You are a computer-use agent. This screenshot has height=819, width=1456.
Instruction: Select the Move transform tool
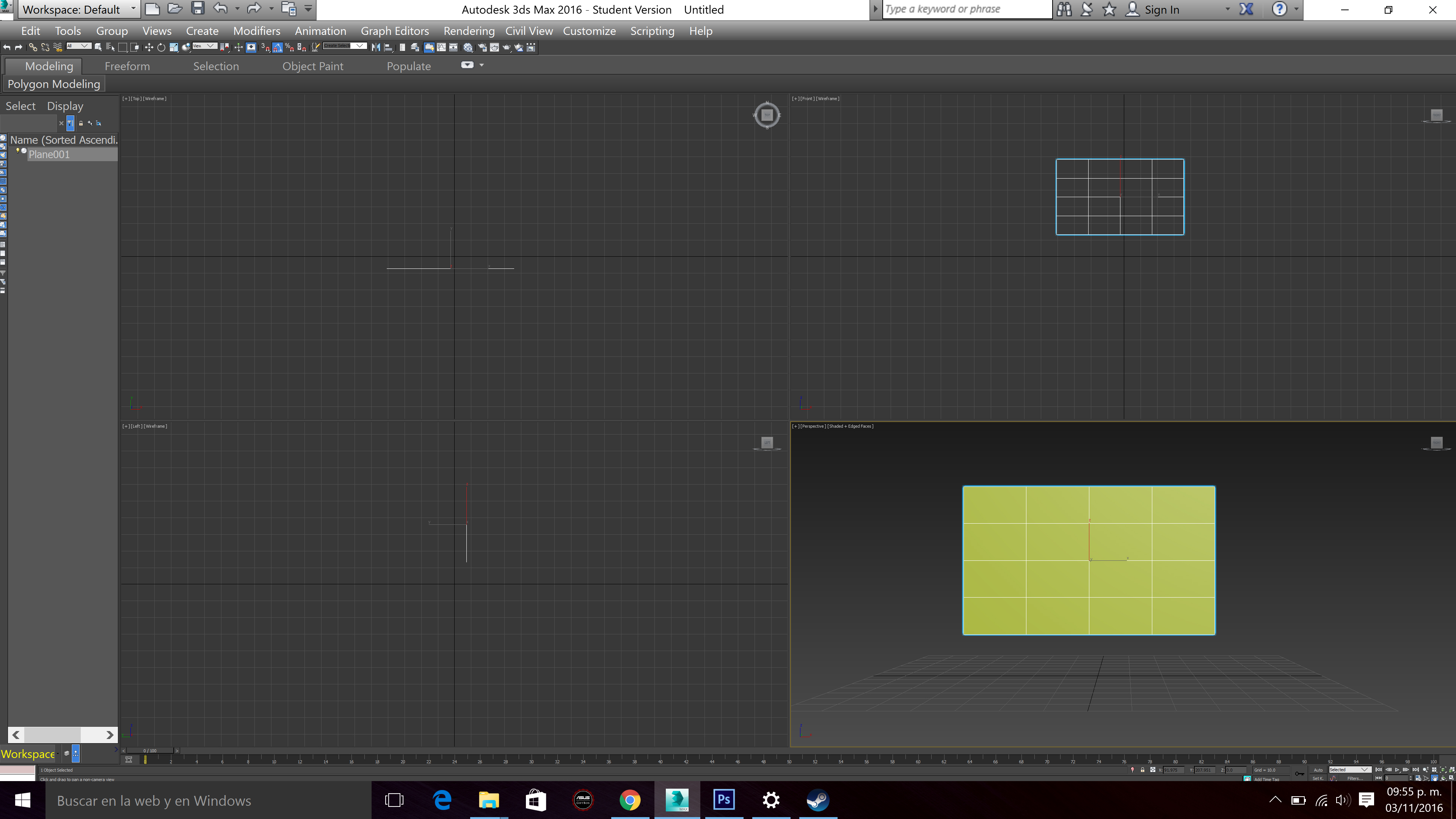tap(149, 47)
